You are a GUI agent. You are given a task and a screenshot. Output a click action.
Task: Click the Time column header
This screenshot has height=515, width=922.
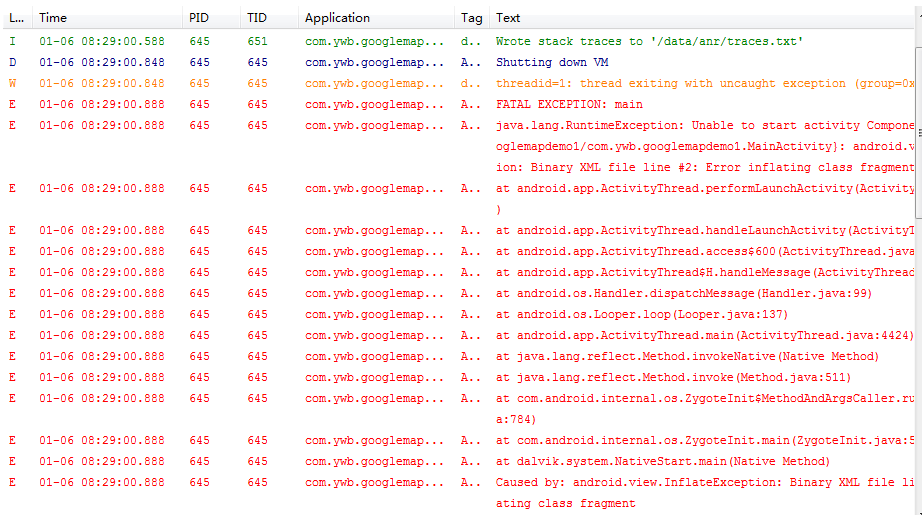pos(107,18)
